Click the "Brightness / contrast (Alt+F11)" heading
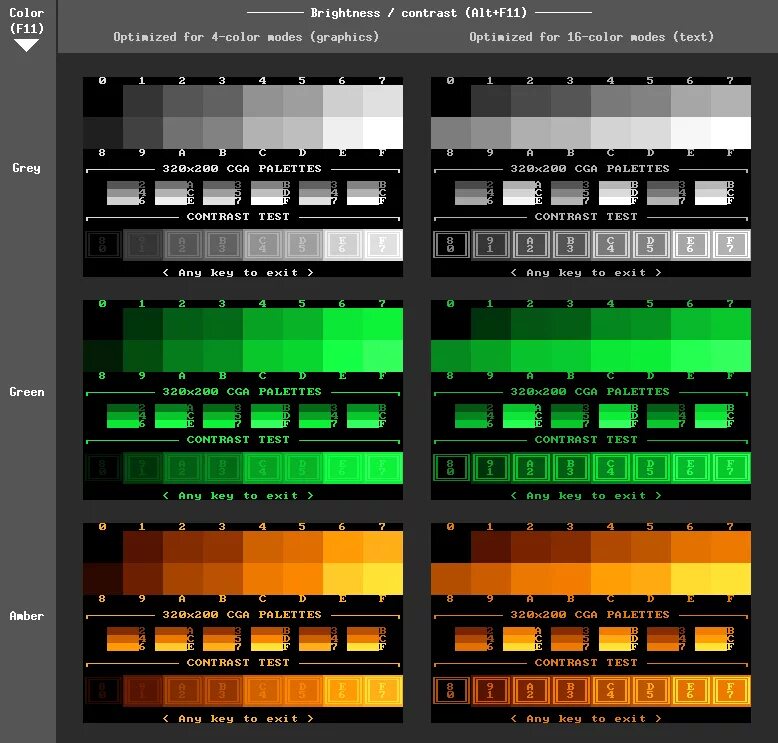Viewport: 778px width, 743px height. 418,13
